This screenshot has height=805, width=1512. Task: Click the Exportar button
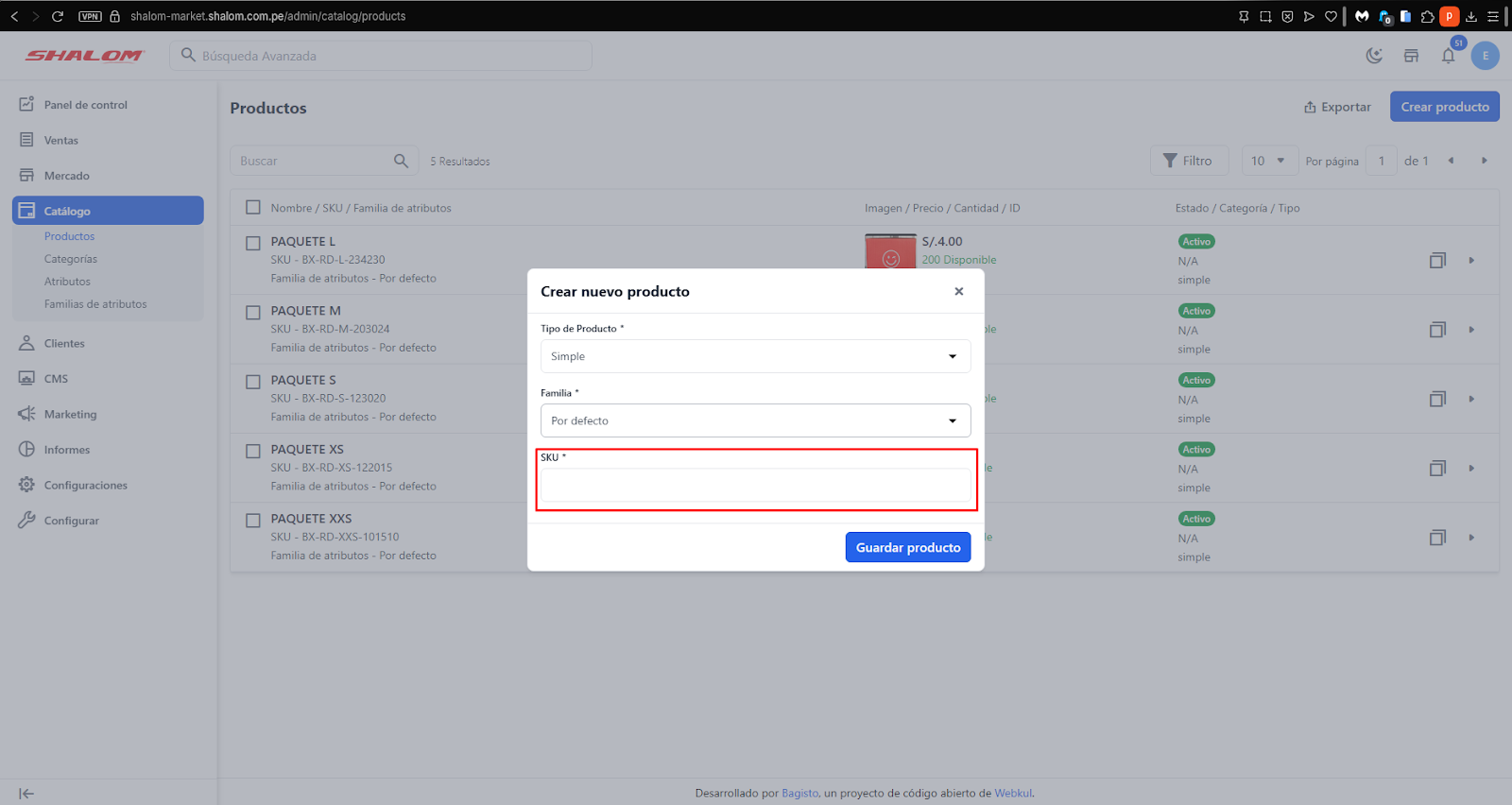point(1337,107)
